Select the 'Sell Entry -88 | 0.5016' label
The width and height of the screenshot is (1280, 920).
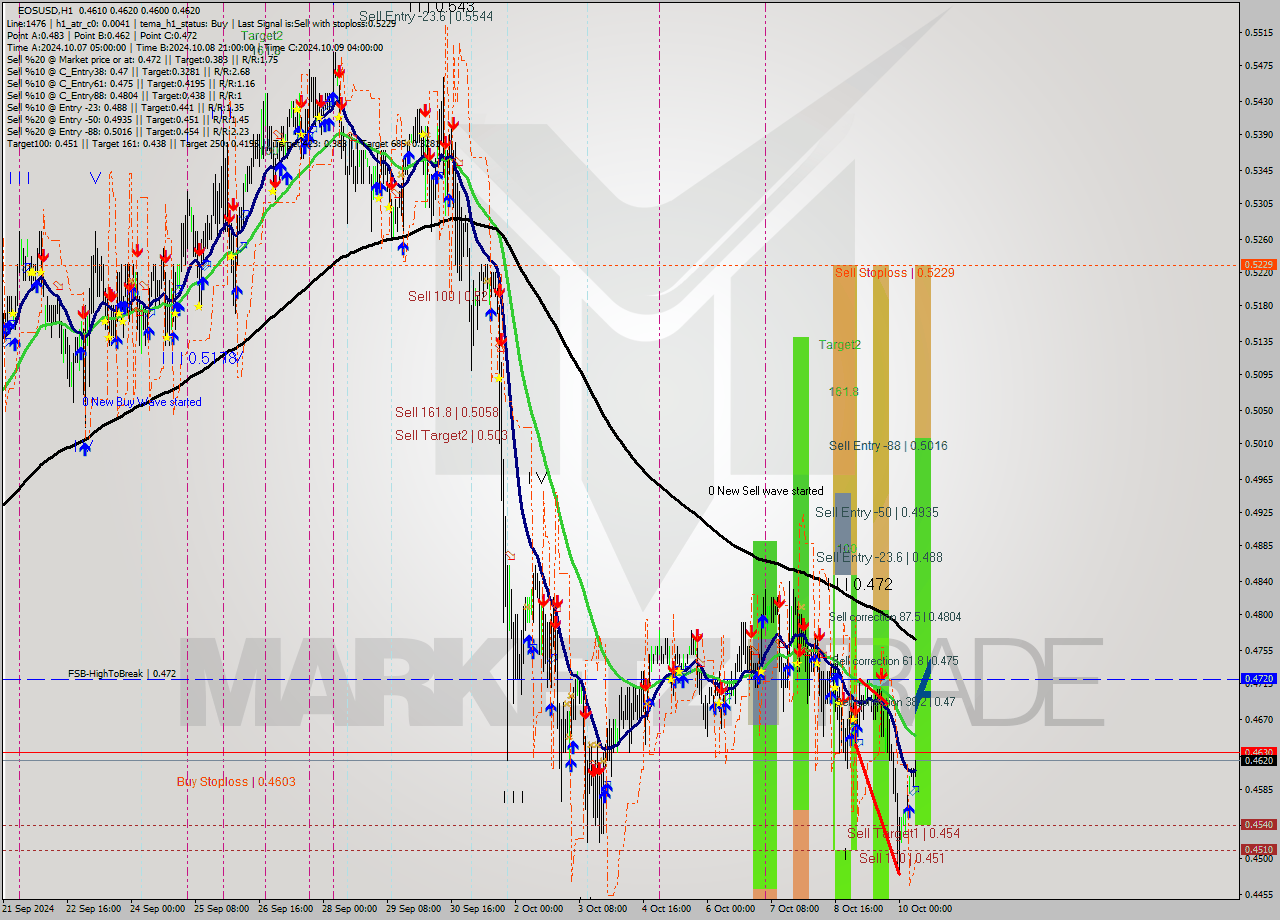[888, 446]
